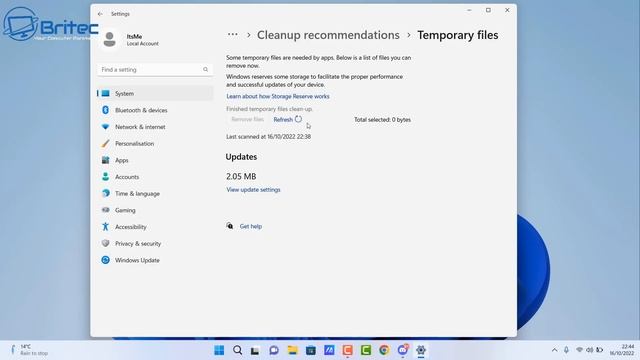
Task: Minimize the Settings window
Action: [469, 10]
